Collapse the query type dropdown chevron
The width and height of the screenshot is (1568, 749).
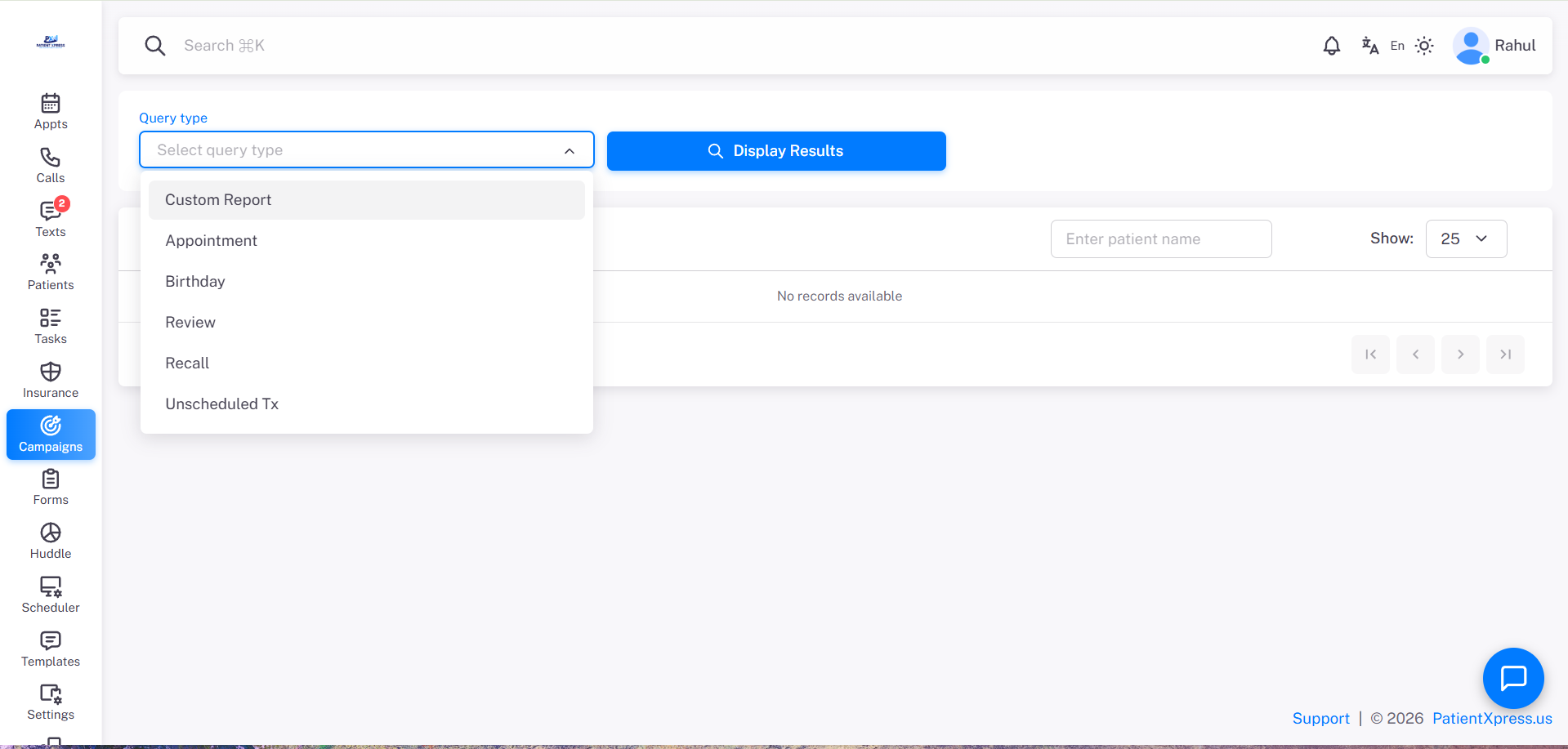pos(570,150)
